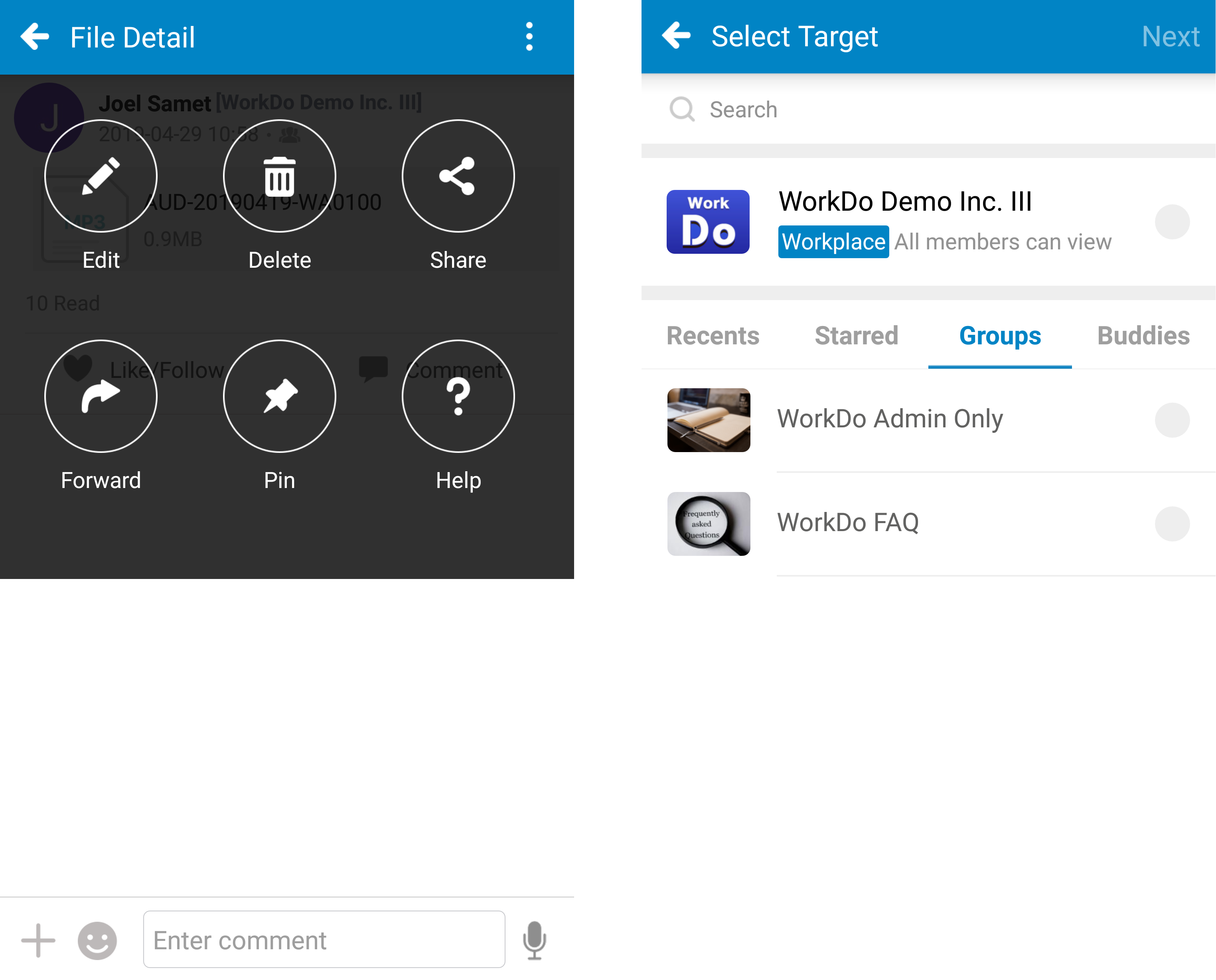Tap the Delete trash can icon
This screenshot has width=1216, height=980.
(x=279, y=176)
